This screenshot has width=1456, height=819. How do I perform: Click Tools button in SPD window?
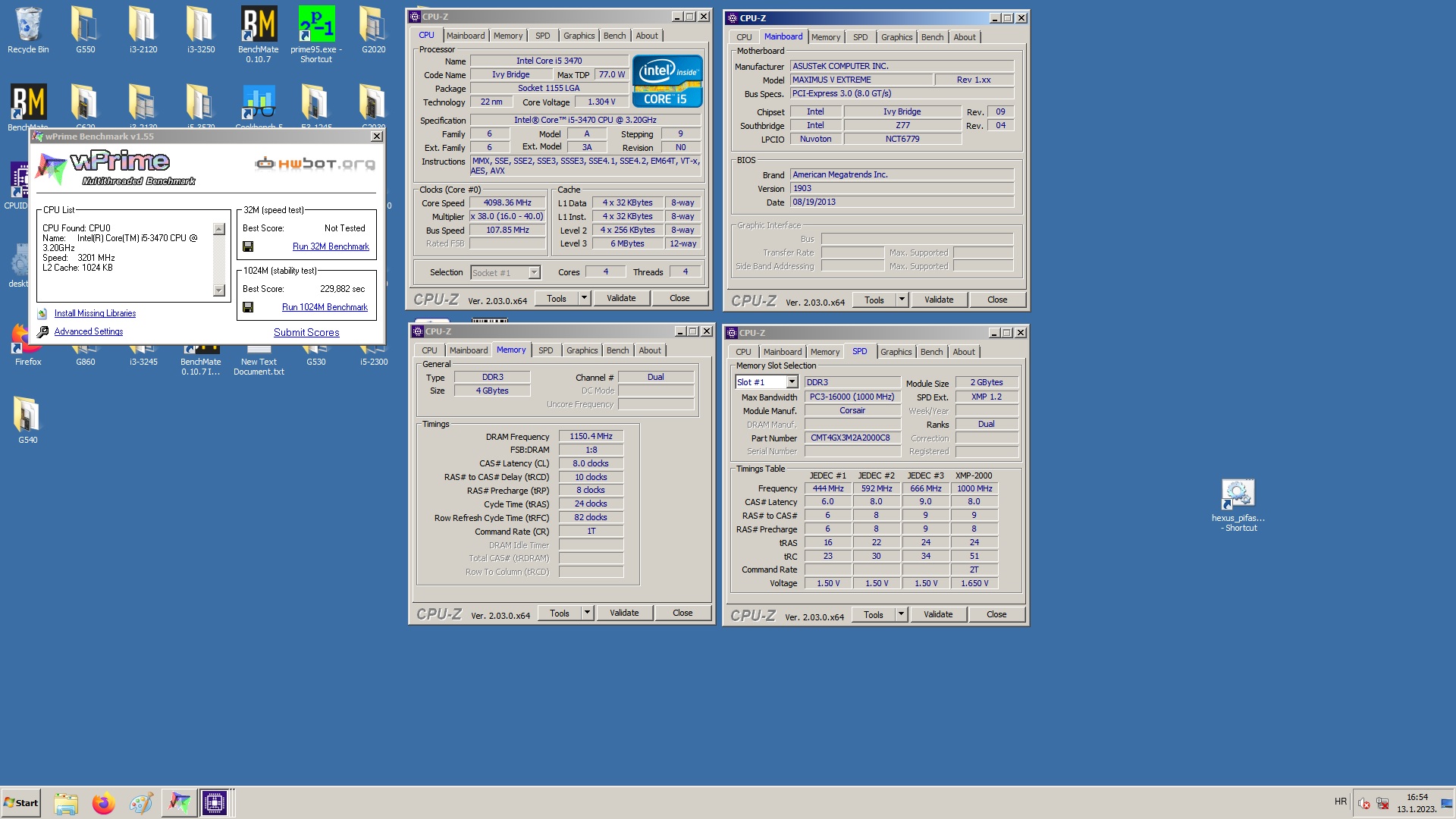click(x=874, y=614)
